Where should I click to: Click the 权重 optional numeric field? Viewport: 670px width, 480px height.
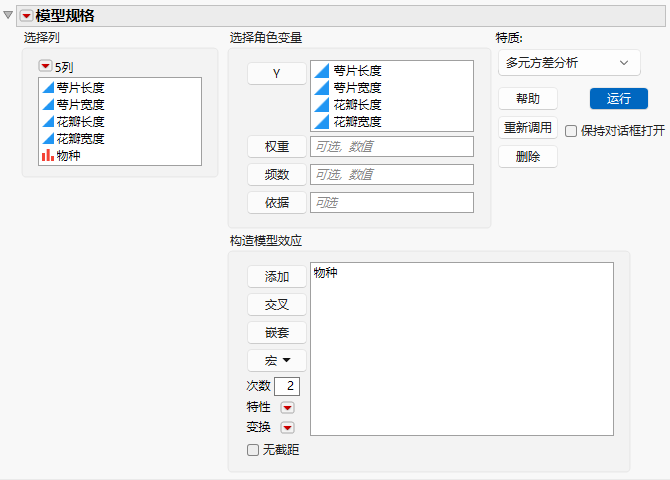392,147
